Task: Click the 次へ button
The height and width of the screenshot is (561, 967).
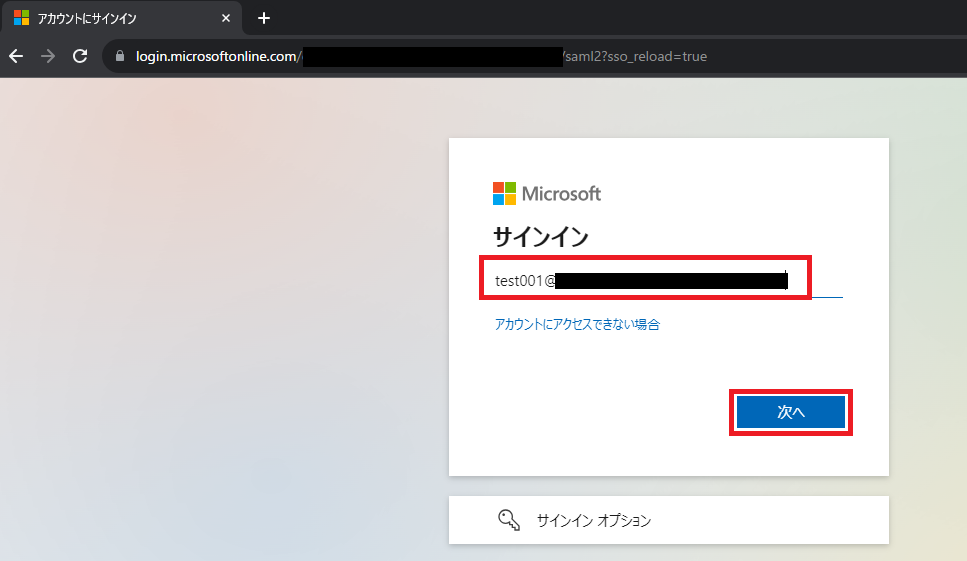Action: [x=791, y=412]
